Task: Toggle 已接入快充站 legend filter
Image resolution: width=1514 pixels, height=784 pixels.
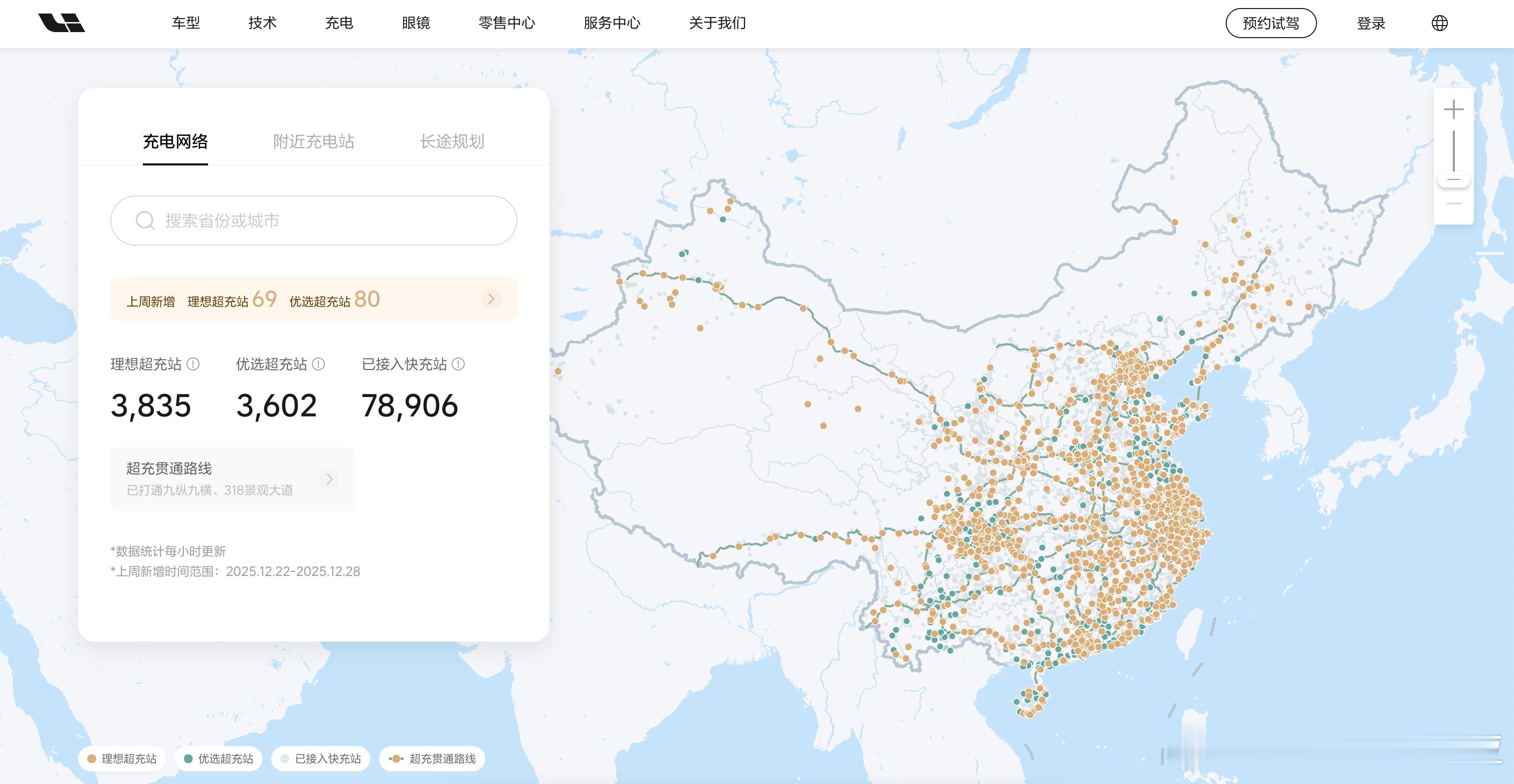Action: (x=320, y=759)
